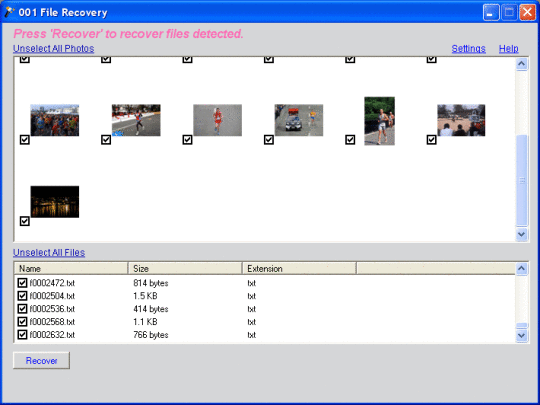Select the portrait woman runner thumbnail
Screen dimensions: 540x405
click(380, 121)
